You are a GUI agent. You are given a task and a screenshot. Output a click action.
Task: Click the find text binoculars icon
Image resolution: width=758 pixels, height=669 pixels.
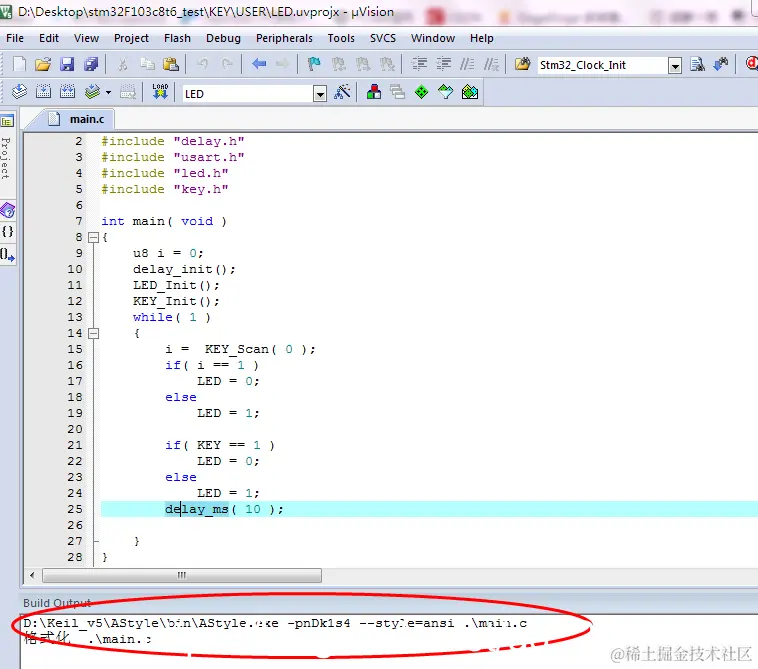[697, 64]
